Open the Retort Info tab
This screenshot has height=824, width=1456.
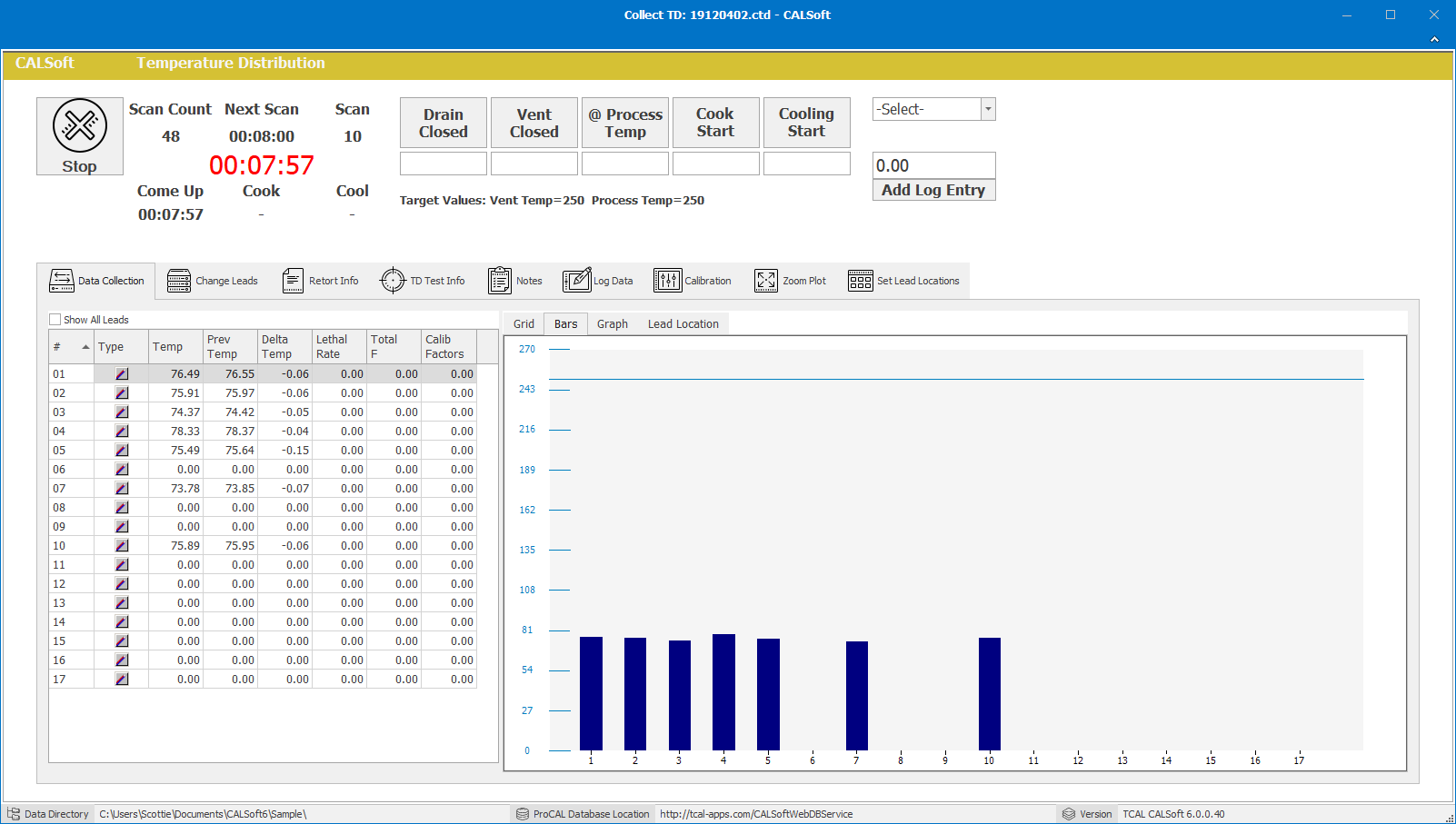click(321, 281)
